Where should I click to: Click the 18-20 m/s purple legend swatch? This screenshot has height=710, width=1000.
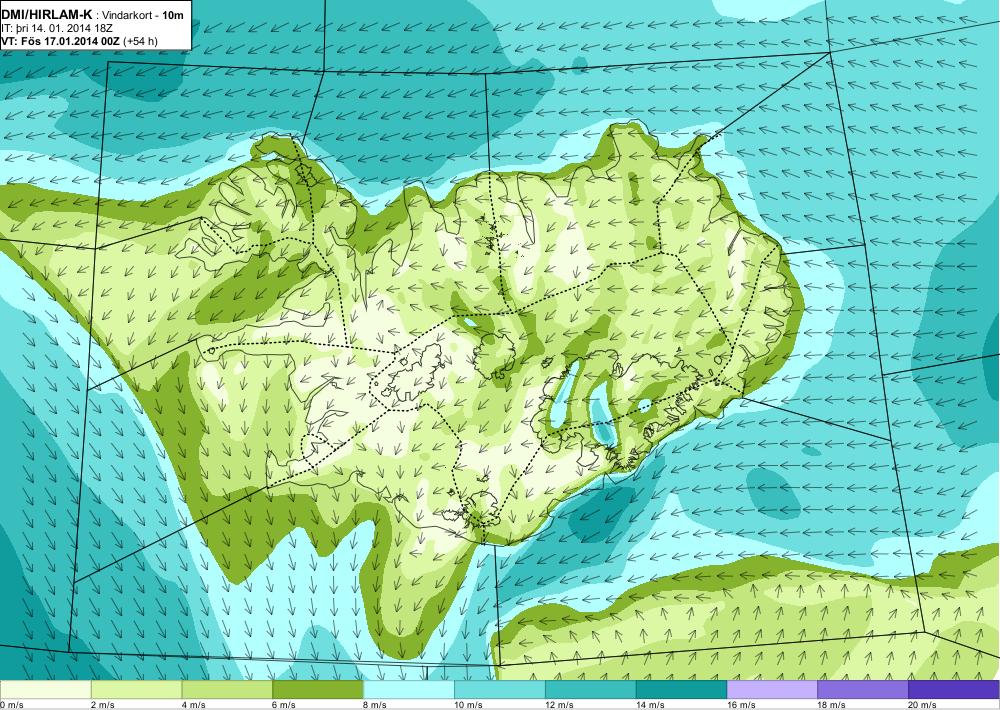pyautogui.click(x=863, y=690)
